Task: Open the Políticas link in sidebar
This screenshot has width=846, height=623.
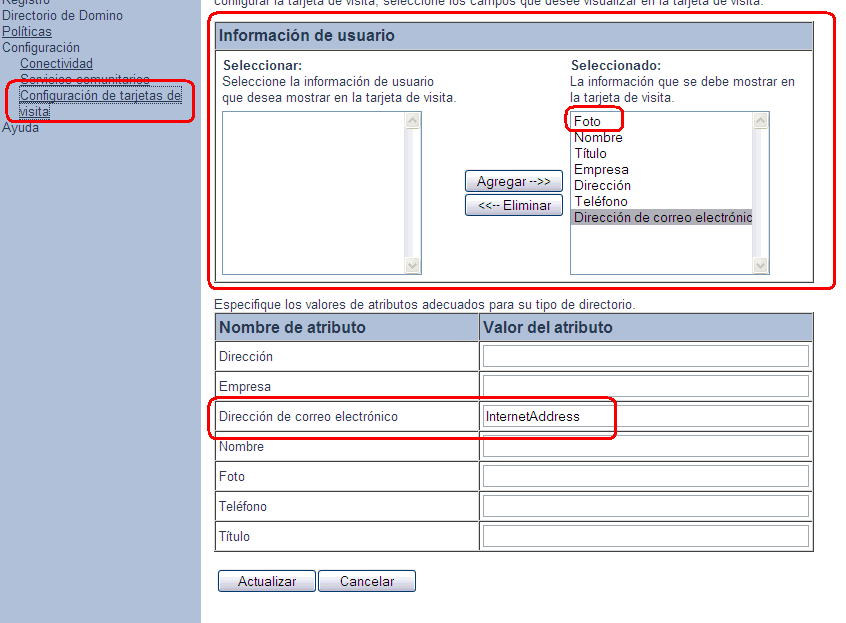Action: click(27, 32)
